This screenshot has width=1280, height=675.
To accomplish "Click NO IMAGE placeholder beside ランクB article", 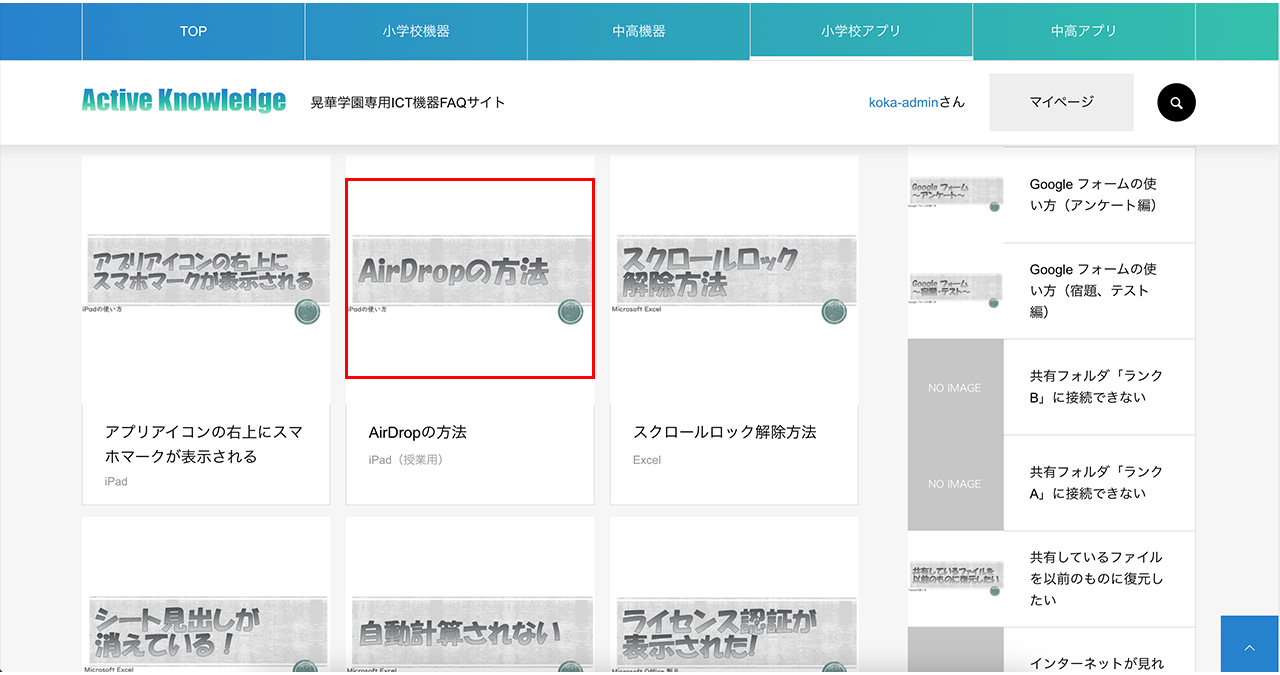I will click(x=955, y=387).
